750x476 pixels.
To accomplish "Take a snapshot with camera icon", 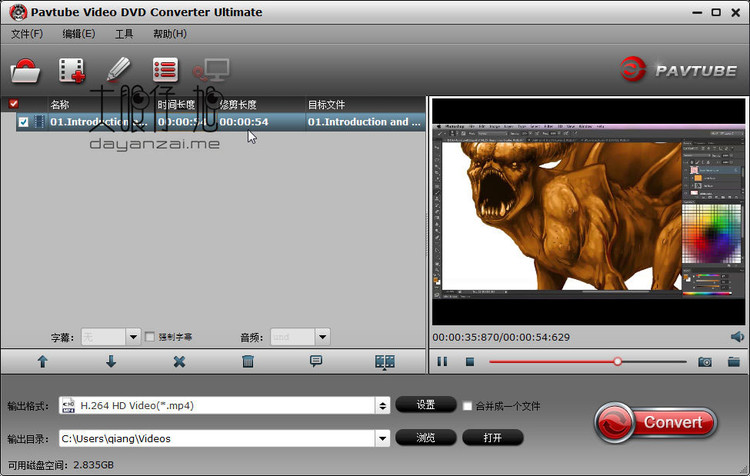I will 705,362.
